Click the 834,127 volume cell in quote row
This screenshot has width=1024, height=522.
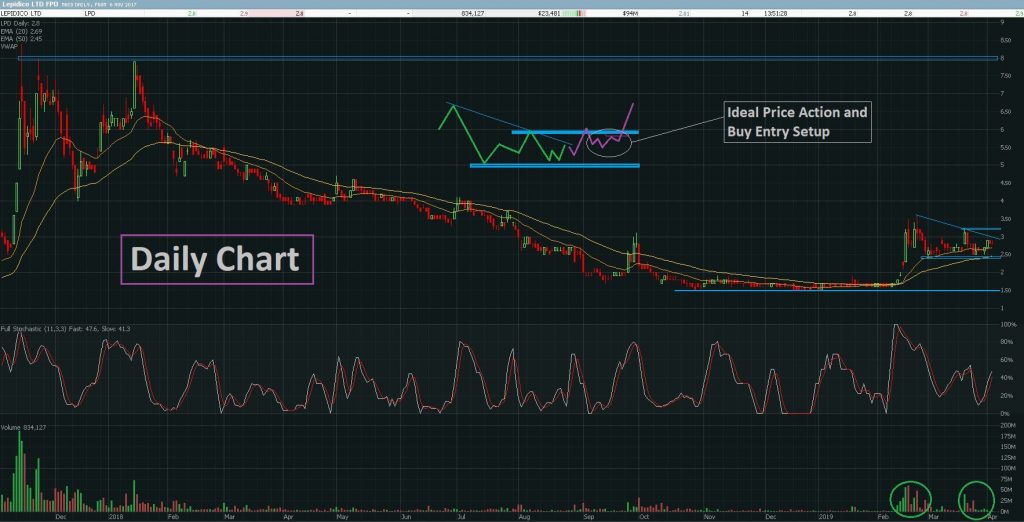pos(472,12)
